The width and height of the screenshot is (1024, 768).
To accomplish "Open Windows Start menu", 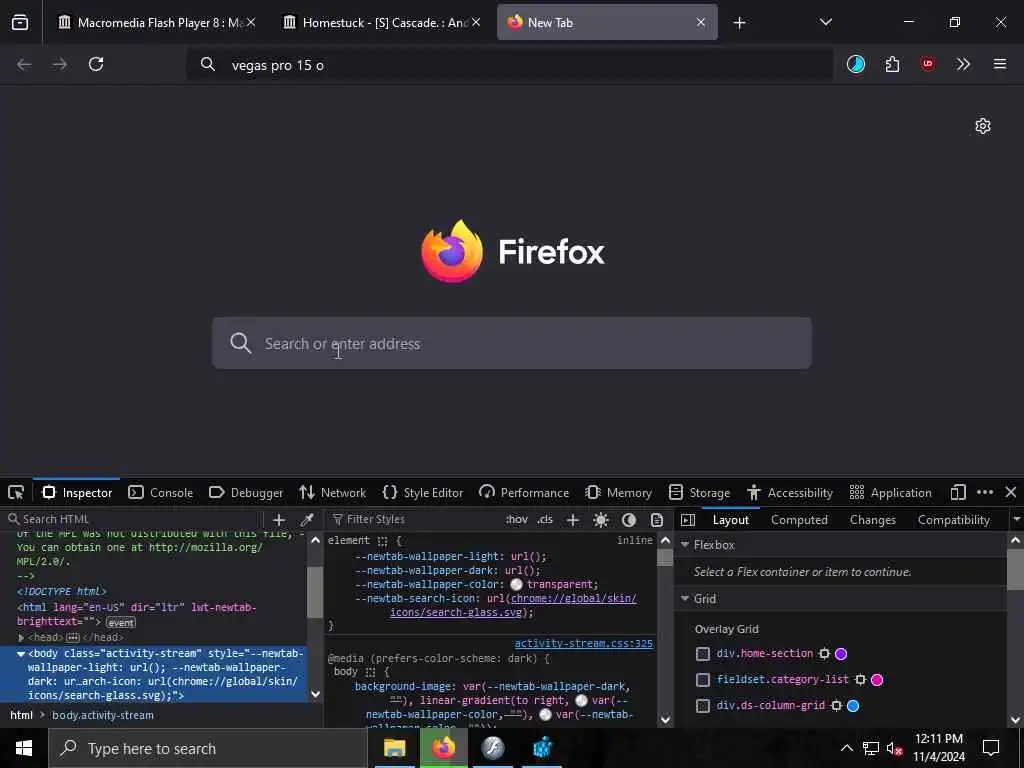I will (x=24, y=748).
